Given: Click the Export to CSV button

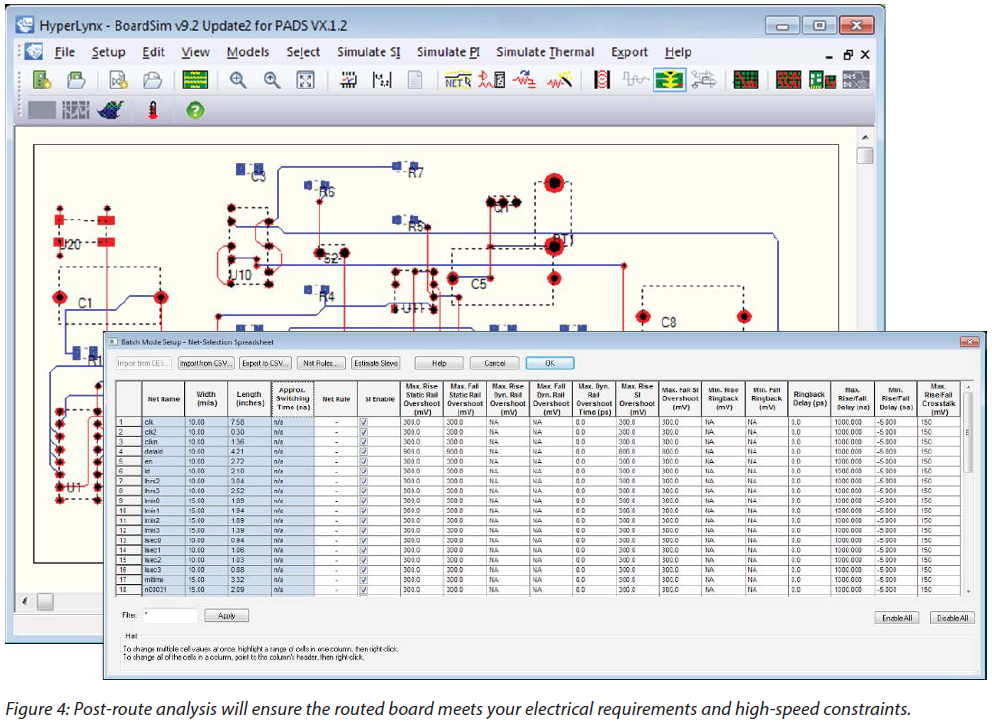Looking at the screenshot, I should click(264, 363).
